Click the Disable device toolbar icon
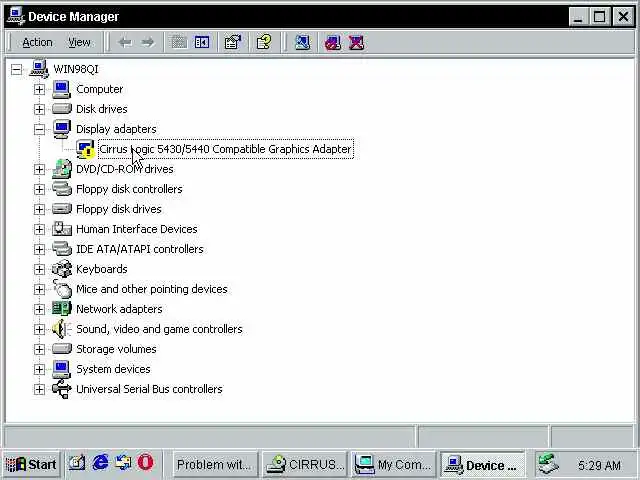This screenshot has width=640, height=480. (333, 42)
